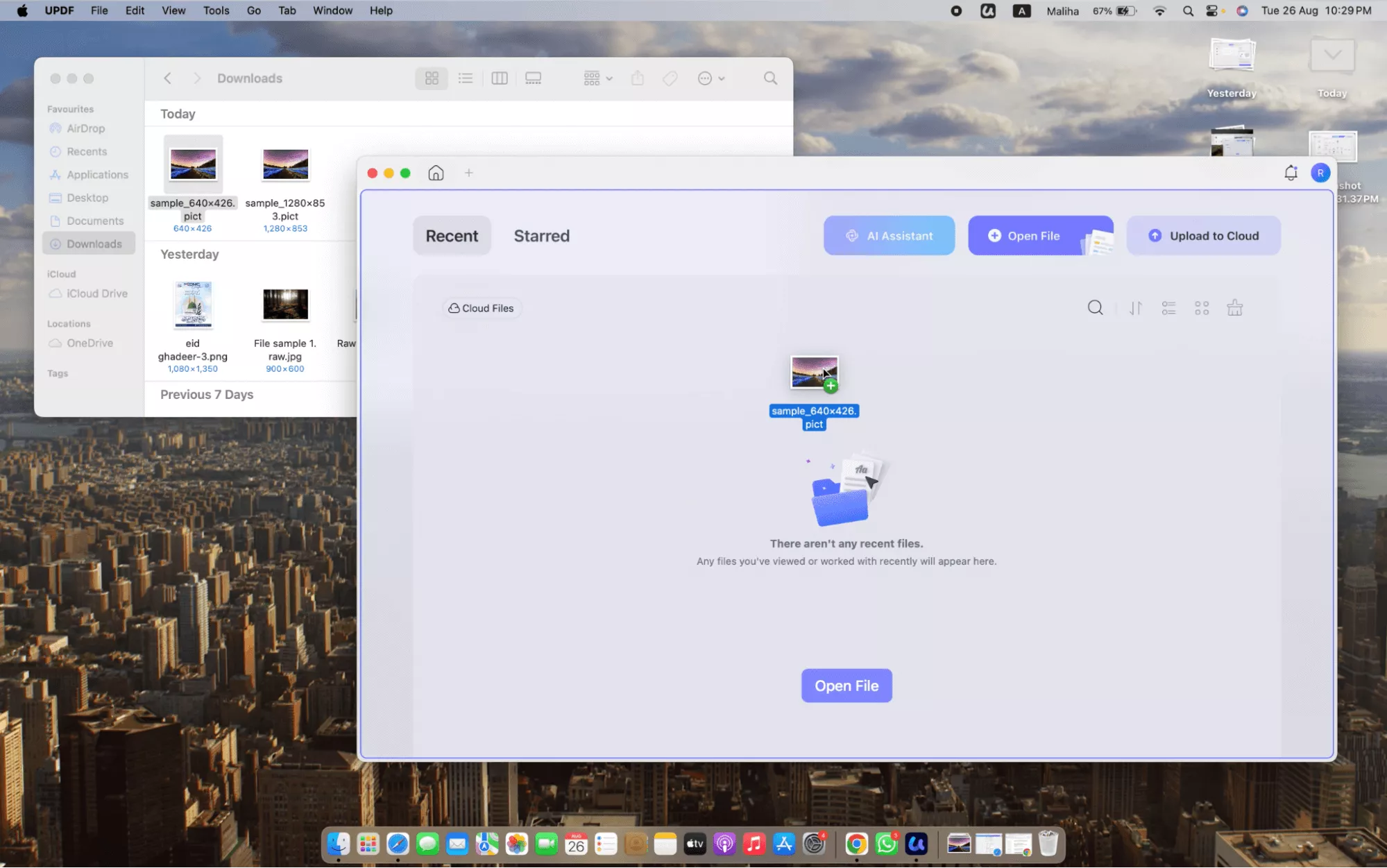This screenshot has width=1387, height=868.
Task: Switch UPDF file view to list layout
Action: coord(1168,307)
